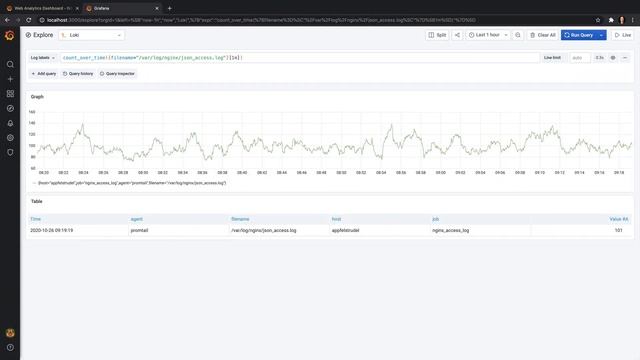Split the Explore view
This screenshot has height=360, width=640.
point(437,35)
